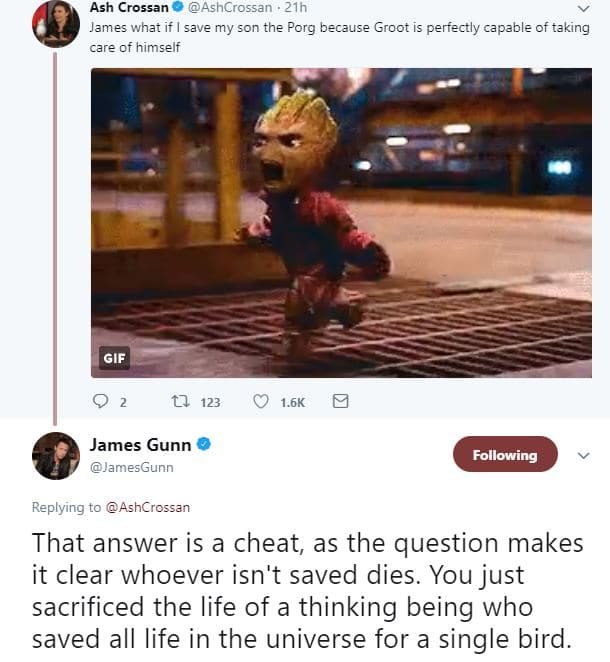Expand Ash Crossan tweet options chevron
This screenshot has width=610, height=662.
[x=583, y=8]
